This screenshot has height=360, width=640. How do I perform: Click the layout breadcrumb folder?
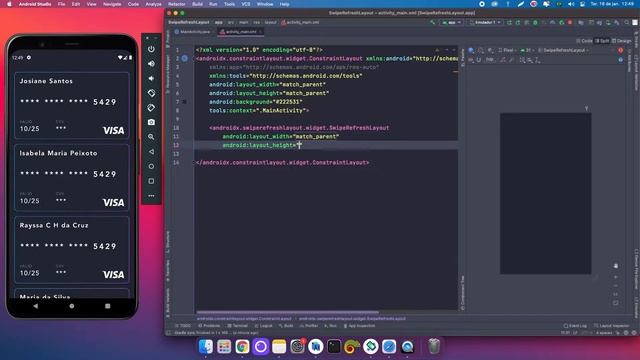click(271, 22)
